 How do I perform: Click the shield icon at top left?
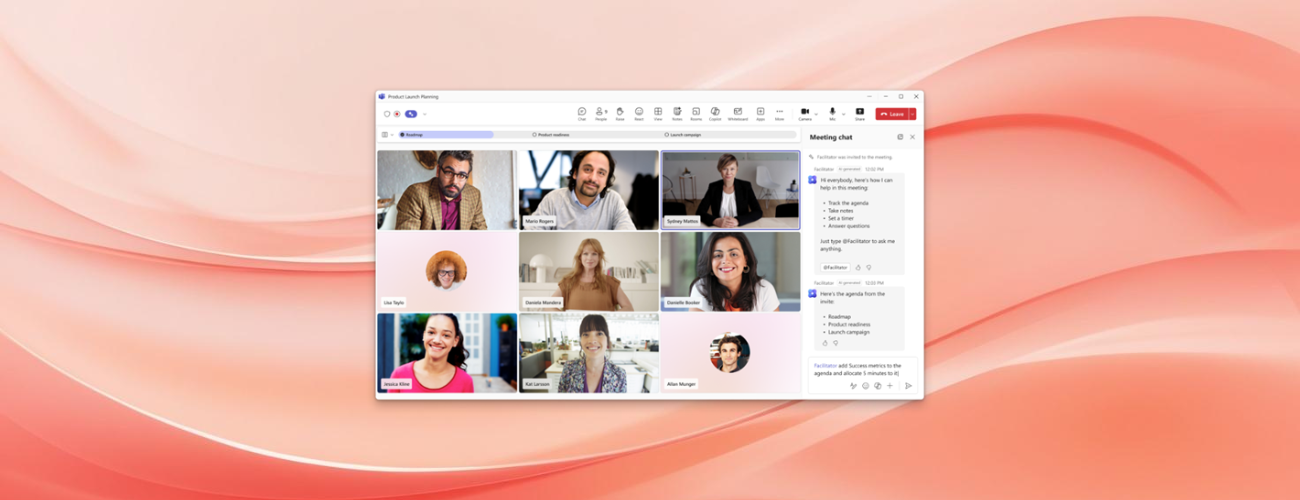[x=387, y=114]
